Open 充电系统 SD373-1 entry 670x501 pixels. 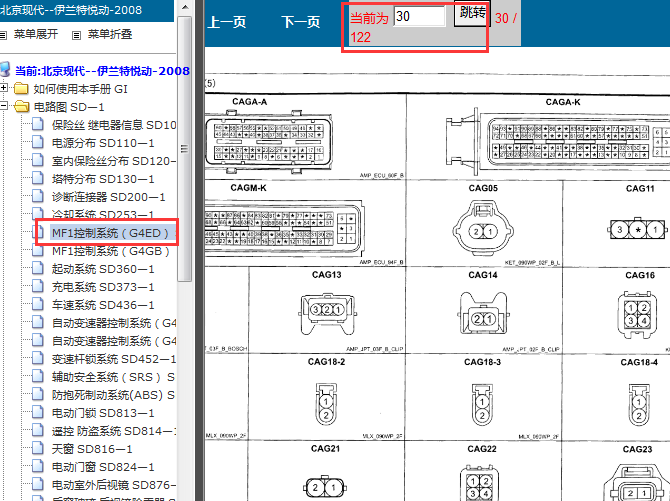pos(103,287)
